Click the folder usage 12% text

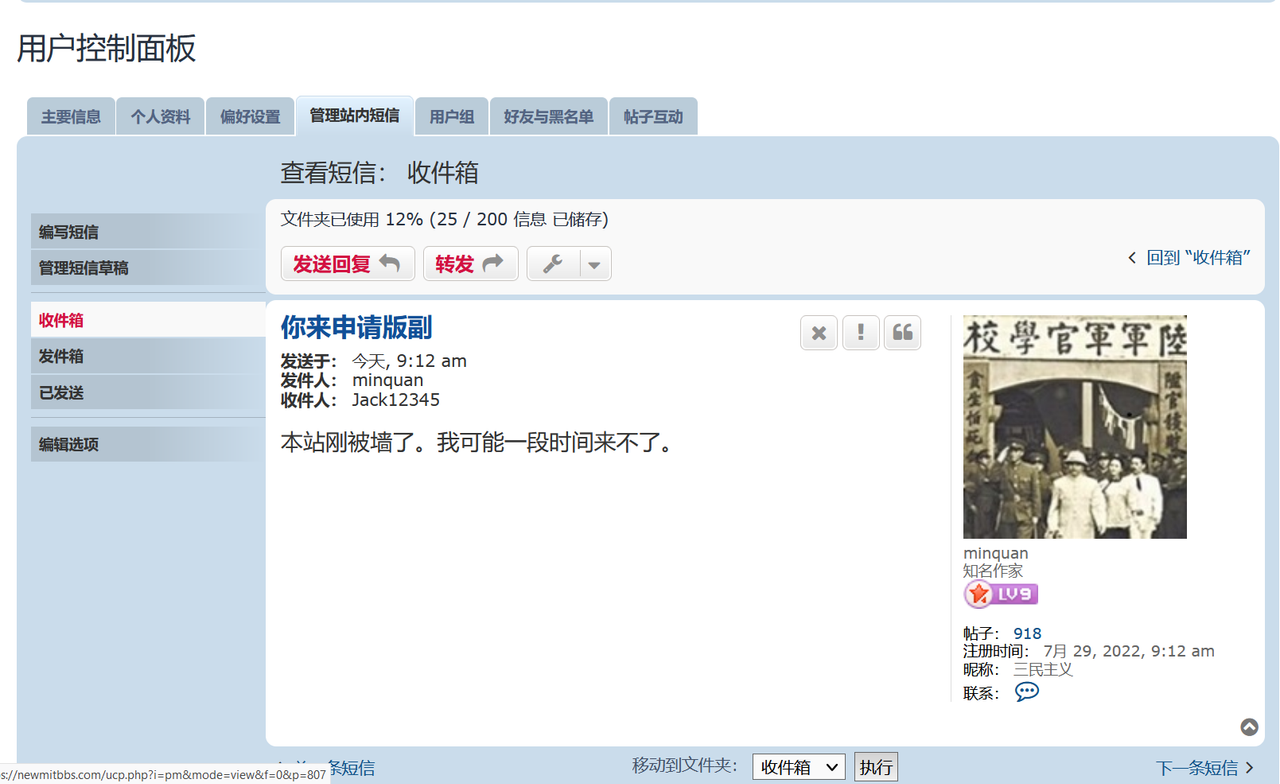445,219
